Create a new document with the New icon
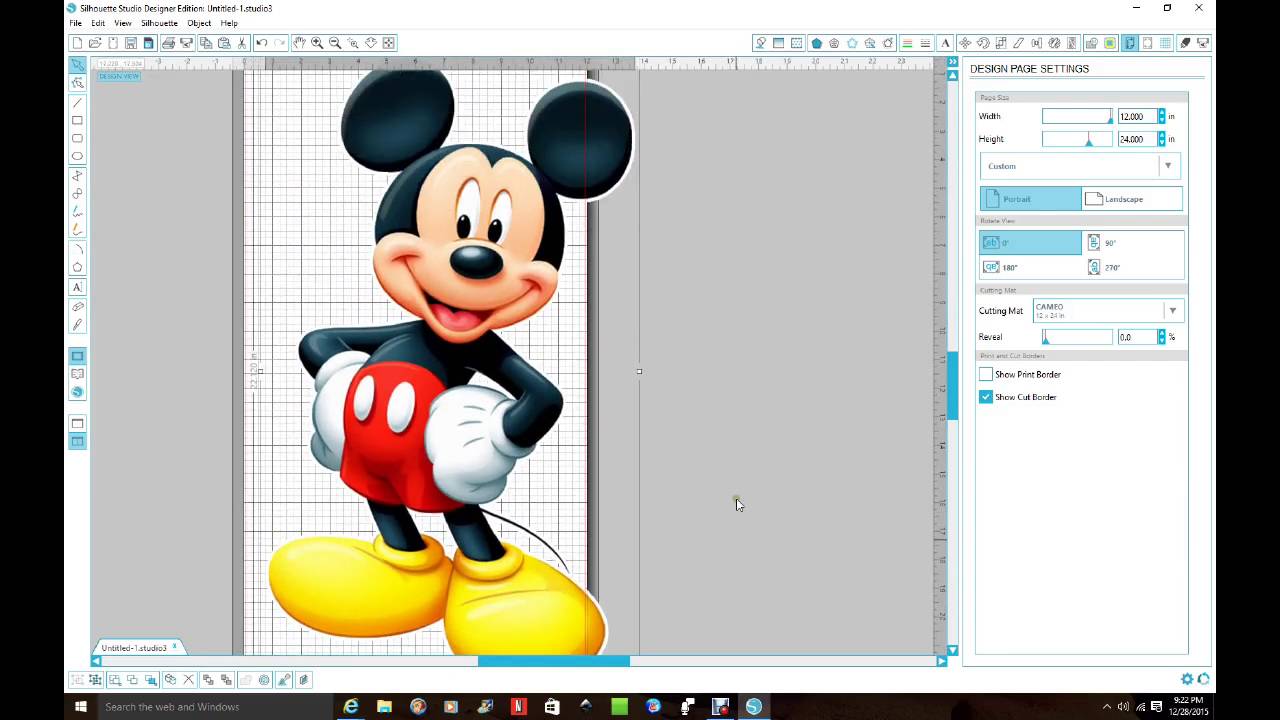This screenshot has width=1280, height=720. (x=77, y=43)
